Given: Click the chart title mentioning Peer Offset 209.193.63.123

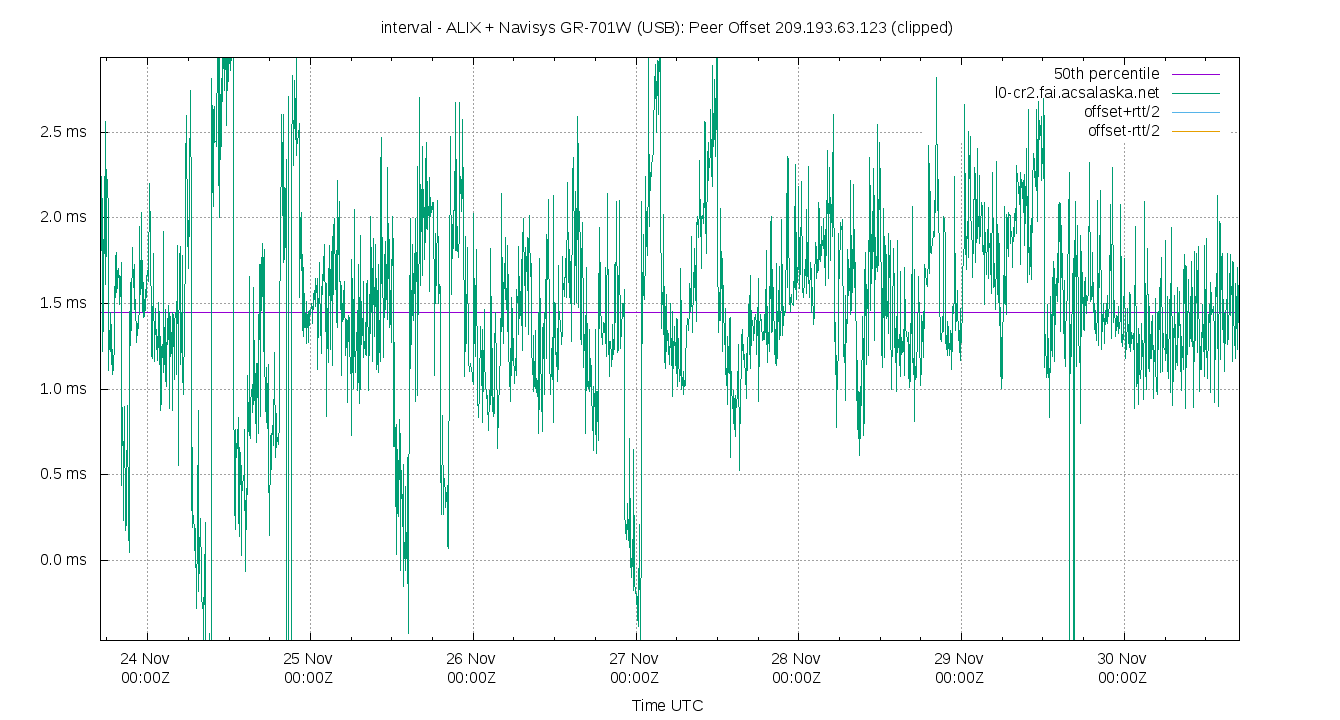Looking at the screenshot, I should (x=667, y=28).
